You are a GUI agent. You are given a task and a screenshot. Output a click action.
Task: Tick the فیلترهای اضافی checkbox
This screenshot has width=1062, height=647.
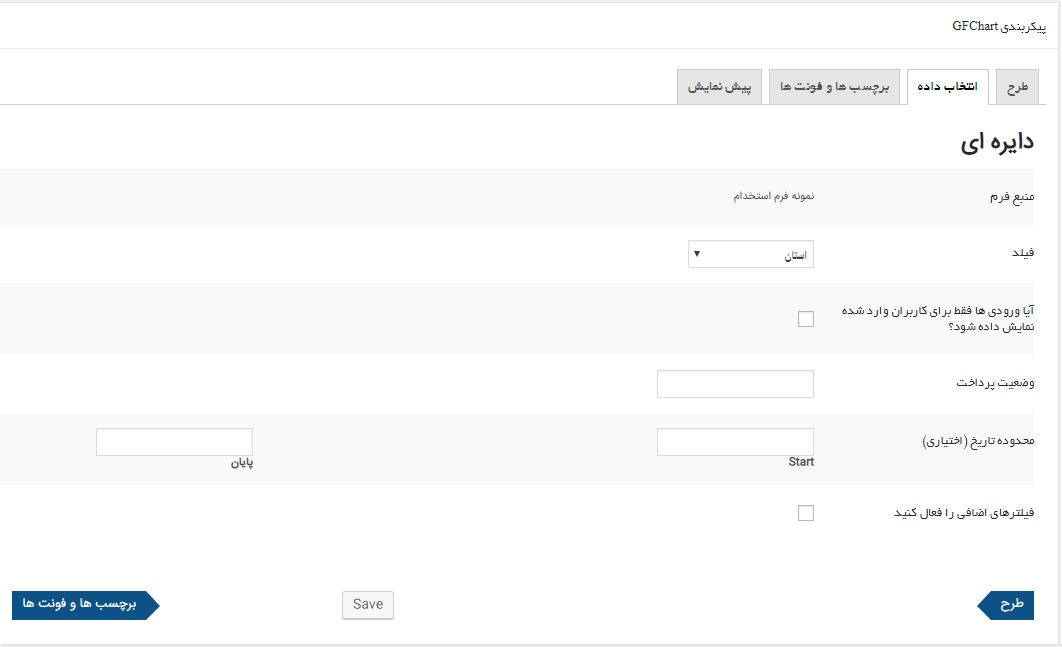tap(806, 513)
